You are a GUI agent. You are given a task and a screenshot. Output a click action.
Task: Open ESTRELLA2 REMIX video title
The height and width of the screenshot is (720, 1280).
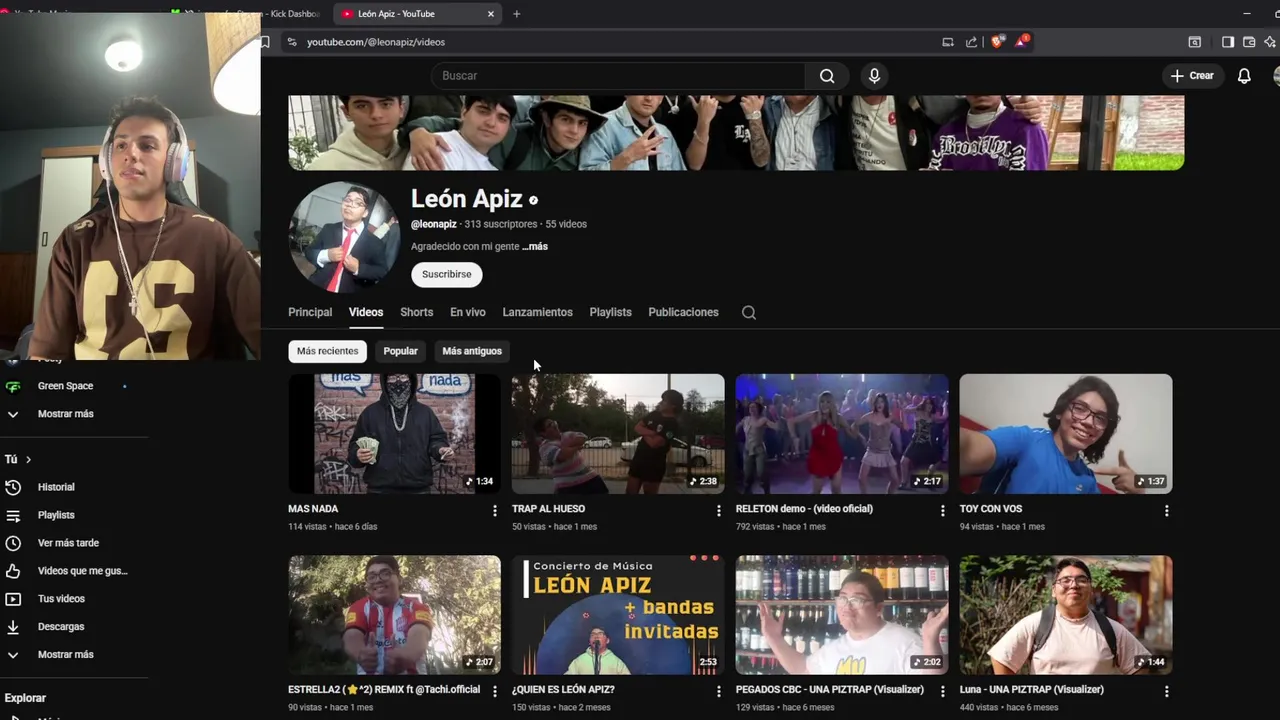384,690
